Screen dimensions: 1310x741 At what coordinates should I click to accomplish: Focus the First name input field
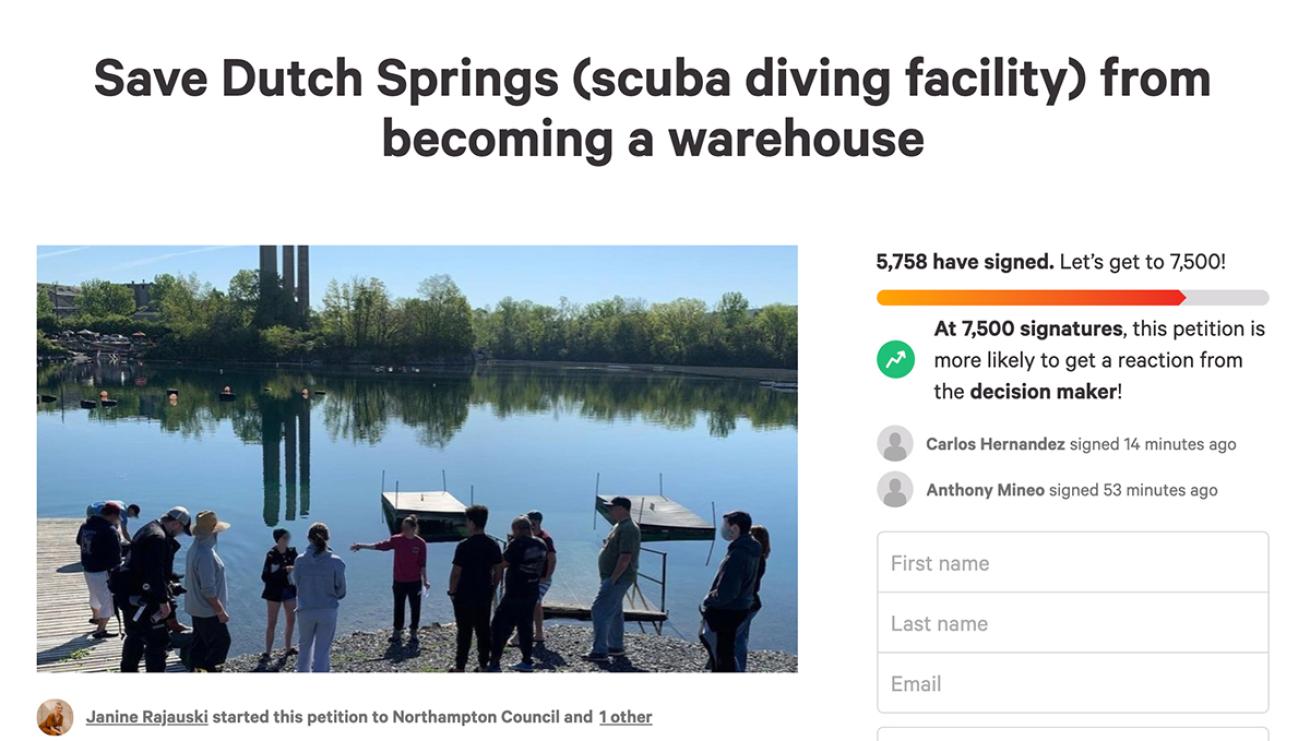point(1072,563)
